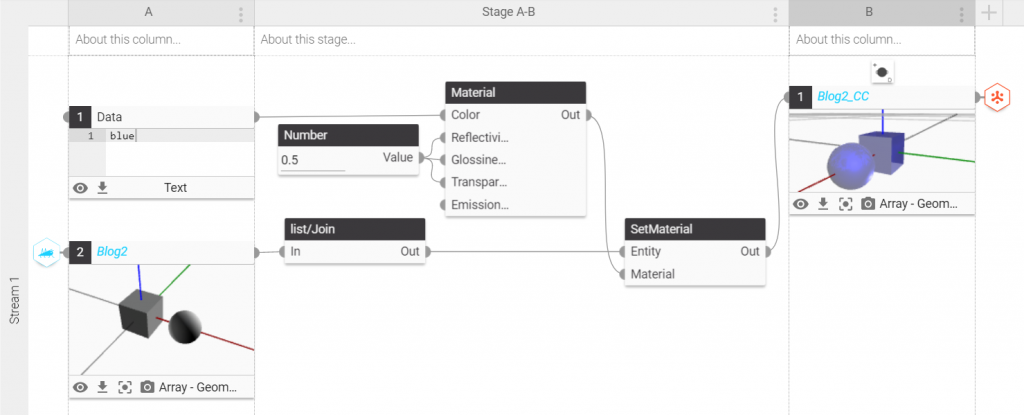
Task: Open Stage A-B options menu
Action: click(775, 14)
